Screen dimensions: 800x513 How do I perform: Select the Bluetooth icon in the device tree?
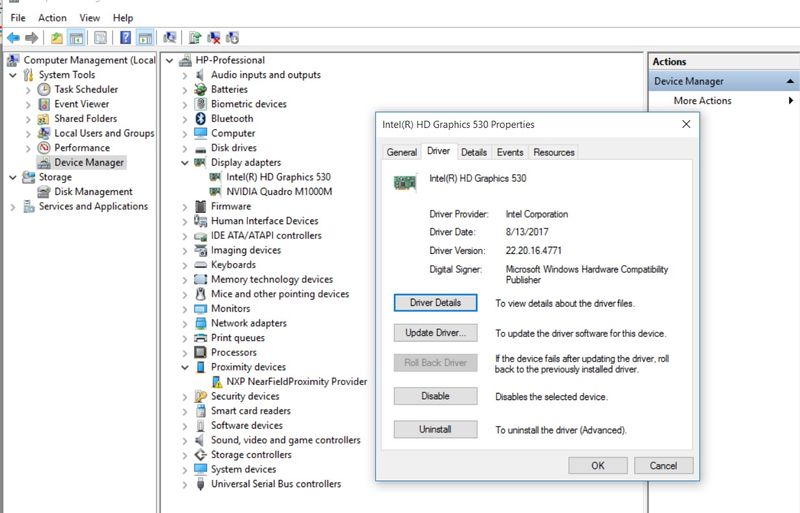201,118
